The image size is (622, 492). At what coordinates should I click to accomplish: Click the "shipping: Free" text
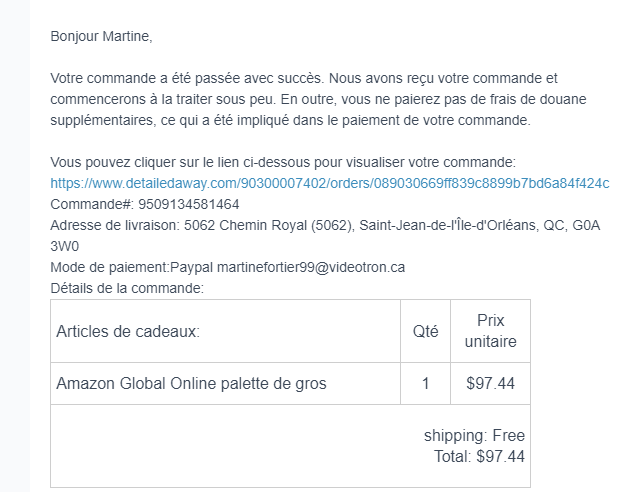(473, 436)
